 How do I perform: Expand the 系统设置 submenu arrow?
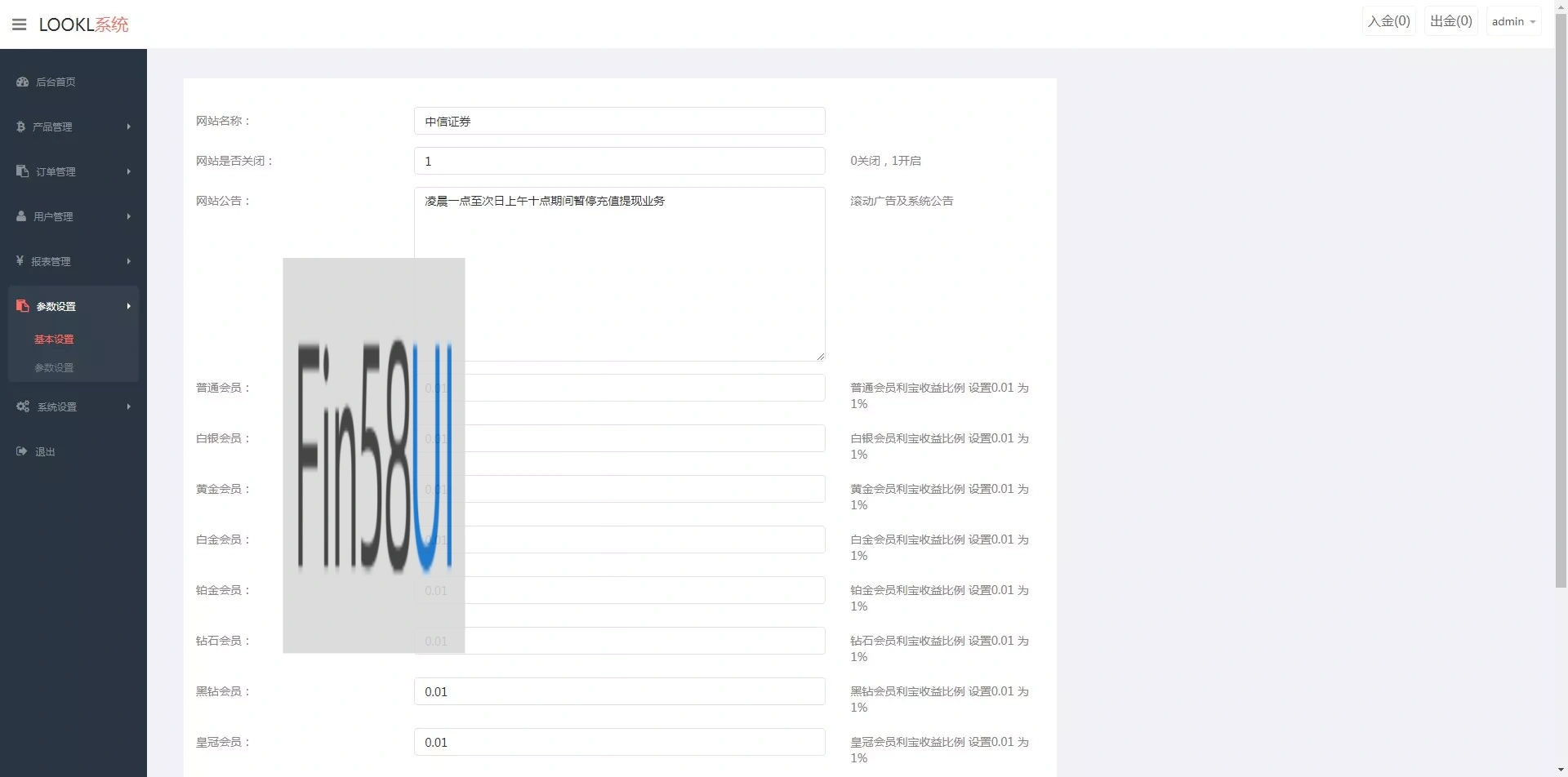(x=129, y=406)
